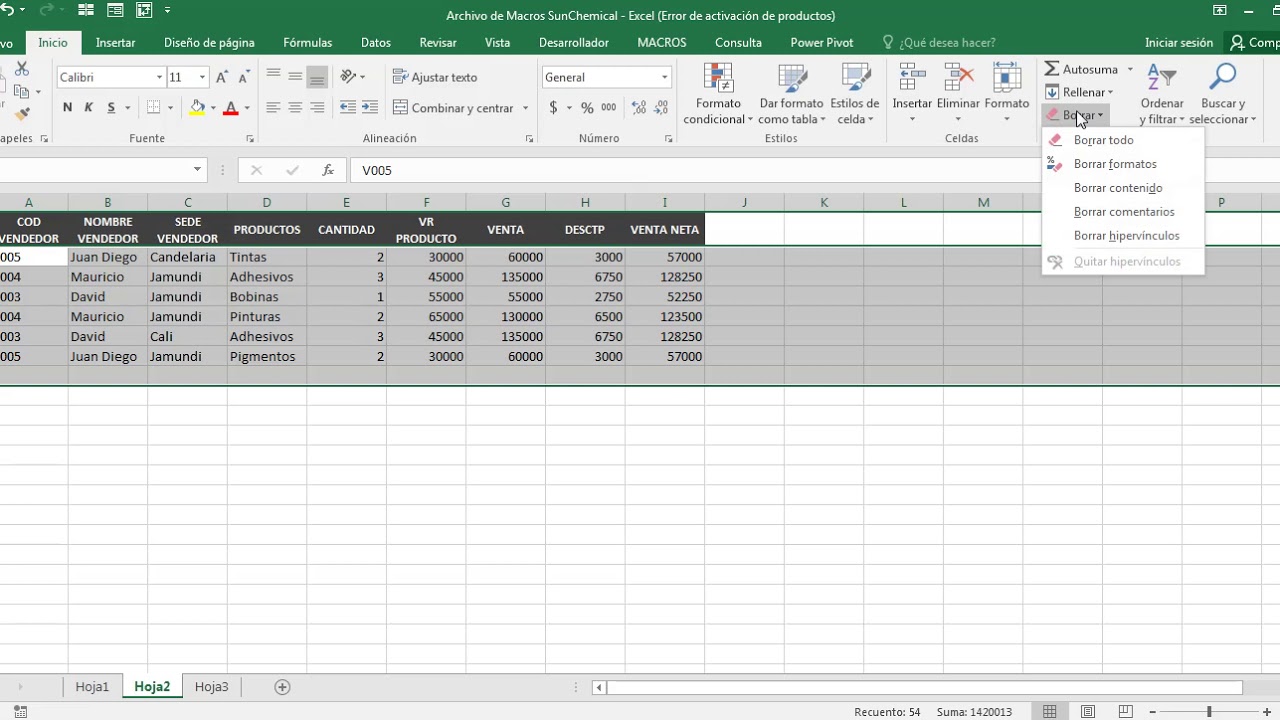1280x720 pixels.
Task: Choose Borrar todo menu item
Action: click(1123, 140)
